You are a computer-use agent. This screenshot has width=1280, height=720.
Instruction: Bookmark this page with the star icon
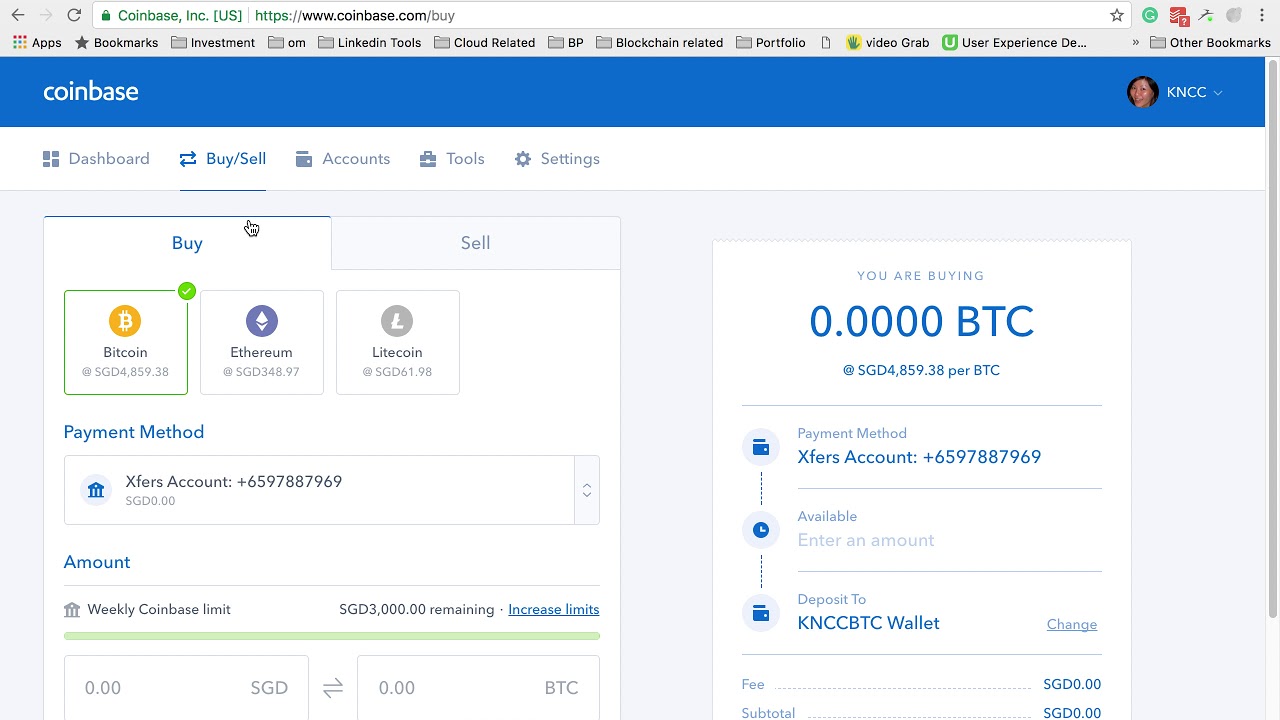1117,15
